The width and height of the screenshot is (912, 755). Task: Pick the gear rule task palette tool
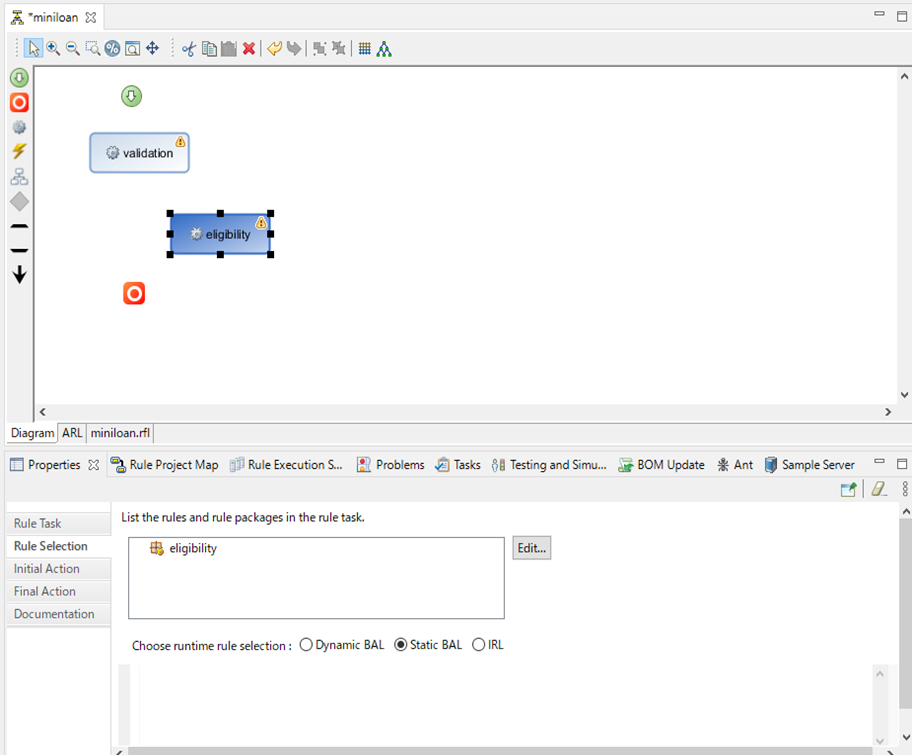pyautogui.click(x=19, y=127)
